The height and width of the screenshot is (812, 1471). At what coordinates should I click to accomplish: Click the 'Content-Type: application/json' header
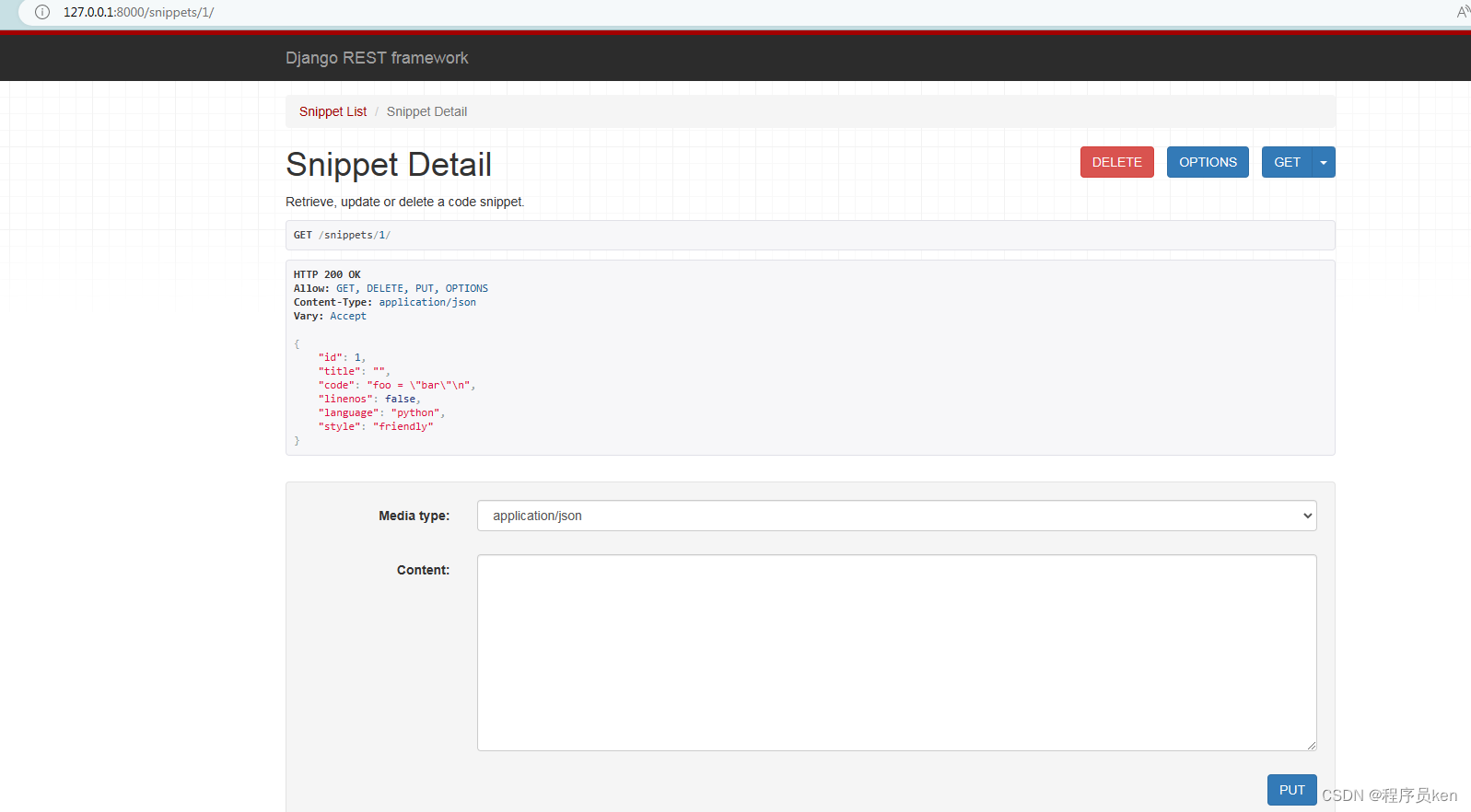point(385,302)
